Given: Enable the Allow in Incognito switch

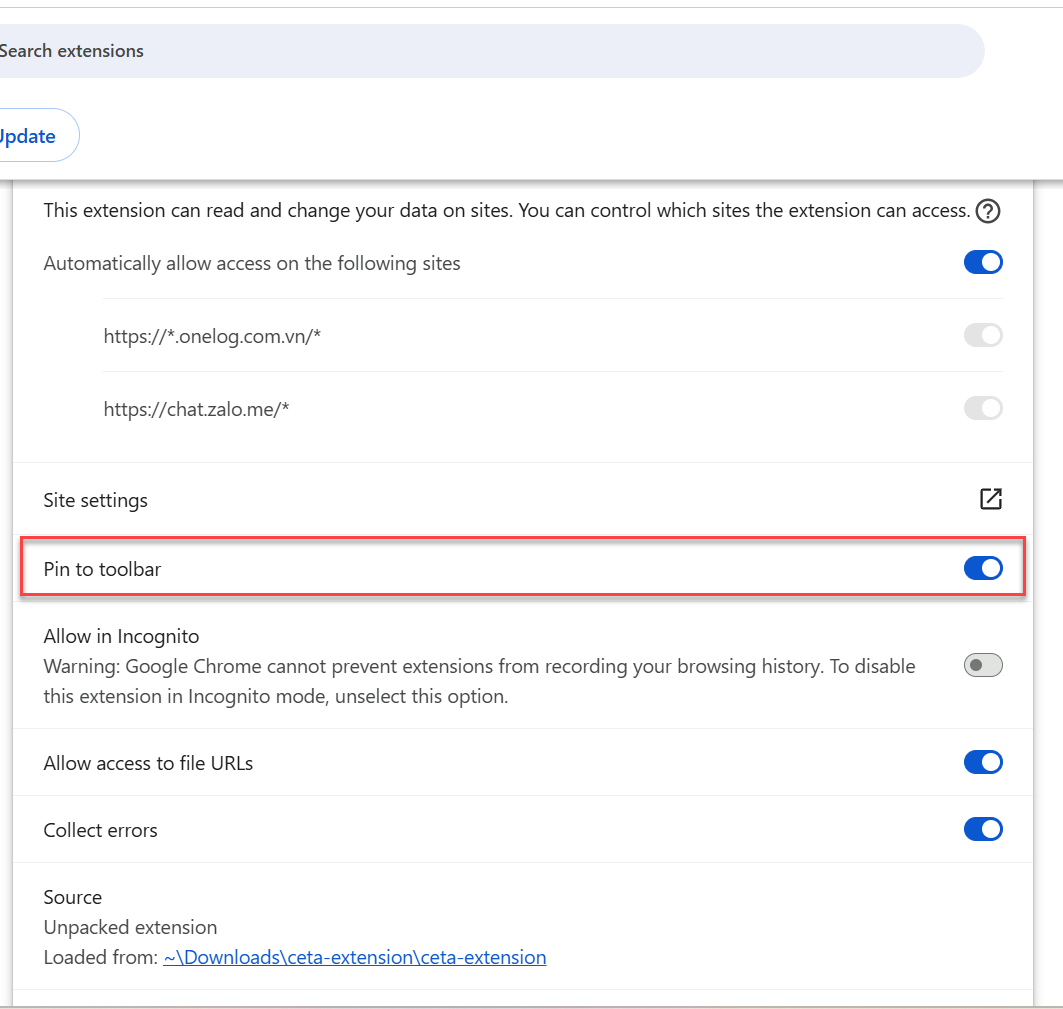Looking at the screenshot, I should click(982, 665).
